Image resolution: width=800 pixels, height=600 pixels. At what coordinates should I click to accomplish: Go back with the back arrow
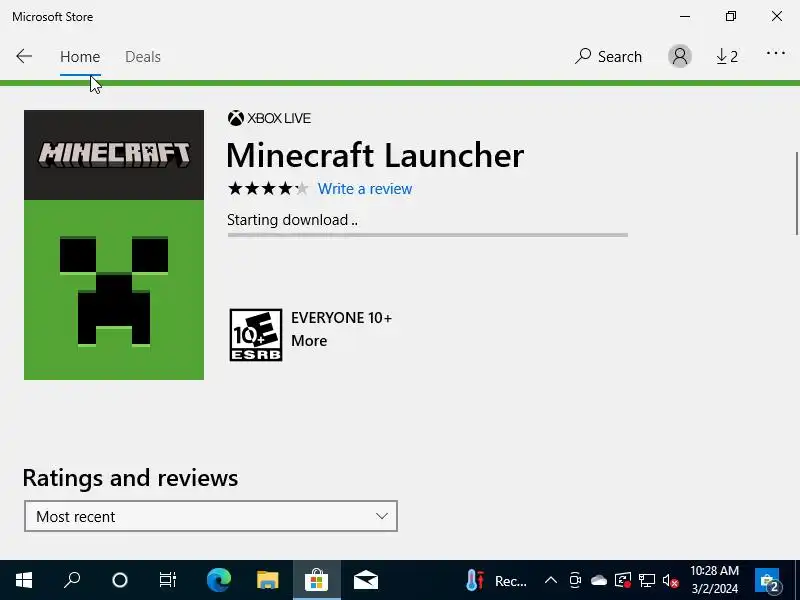click(24, 56)
